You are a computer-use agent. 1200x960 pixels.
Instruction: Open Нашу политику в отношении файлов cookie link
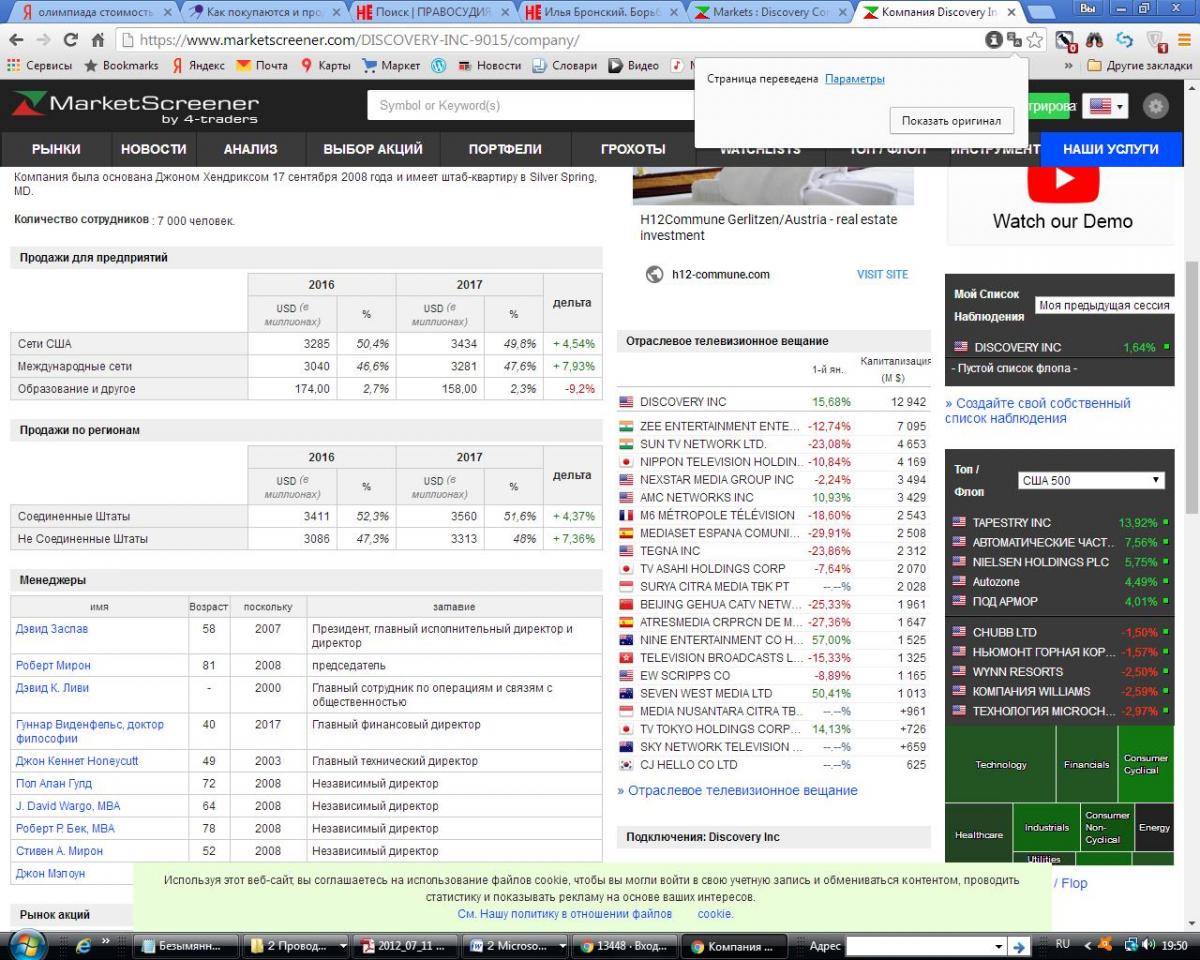595,914
